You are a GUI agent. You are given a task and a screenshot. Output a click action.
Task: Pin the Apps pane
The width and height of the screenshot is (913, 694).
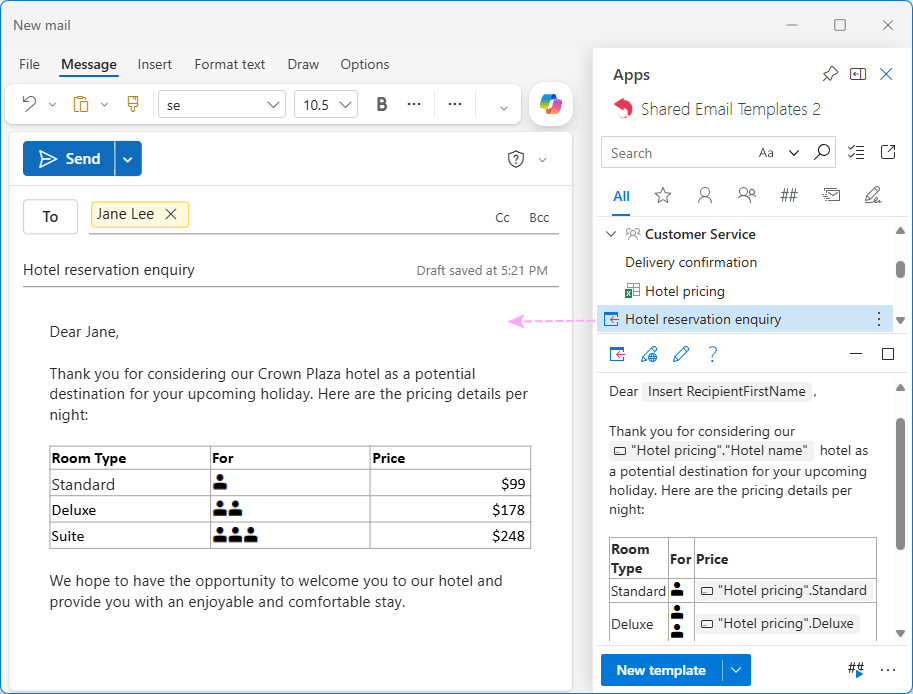(x=830, y=74)
